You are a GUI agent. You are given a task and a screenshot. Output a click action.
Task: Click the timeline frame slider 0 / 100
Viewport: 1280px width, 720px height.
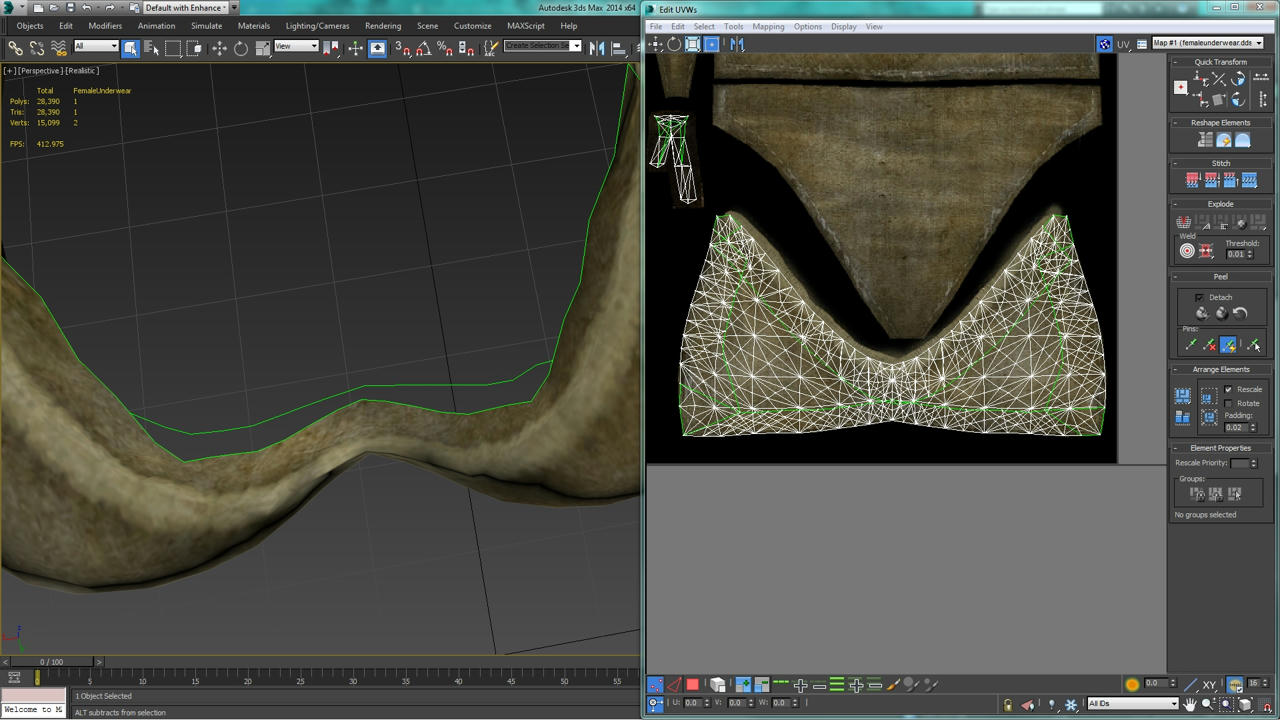pos(51,662)
